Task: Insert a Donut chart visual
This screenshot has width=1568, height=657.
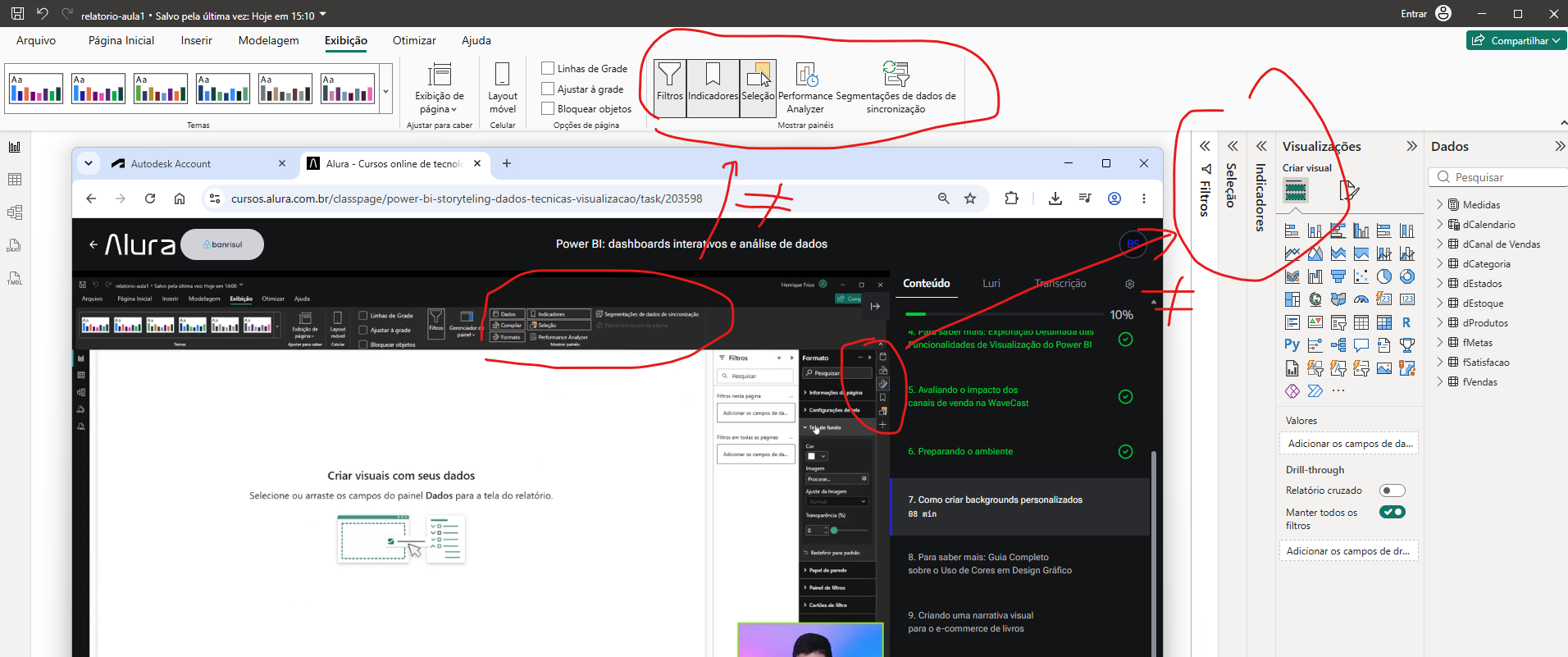Action: [x=1407, y=276]
